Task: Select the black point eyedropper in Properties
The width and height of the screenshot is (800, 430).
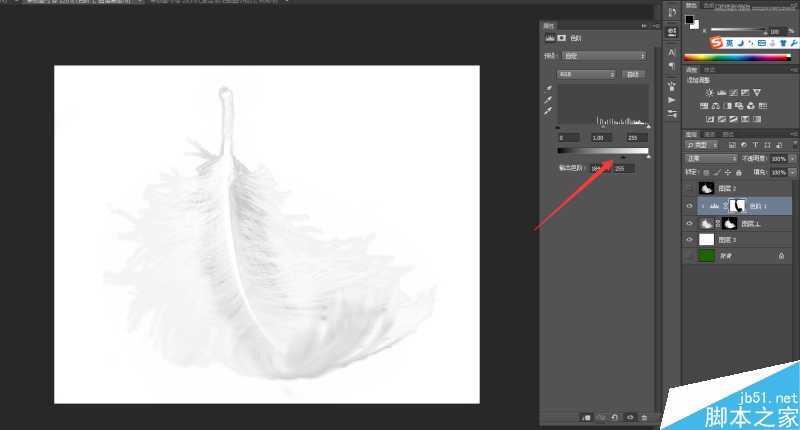Action: 547,90
